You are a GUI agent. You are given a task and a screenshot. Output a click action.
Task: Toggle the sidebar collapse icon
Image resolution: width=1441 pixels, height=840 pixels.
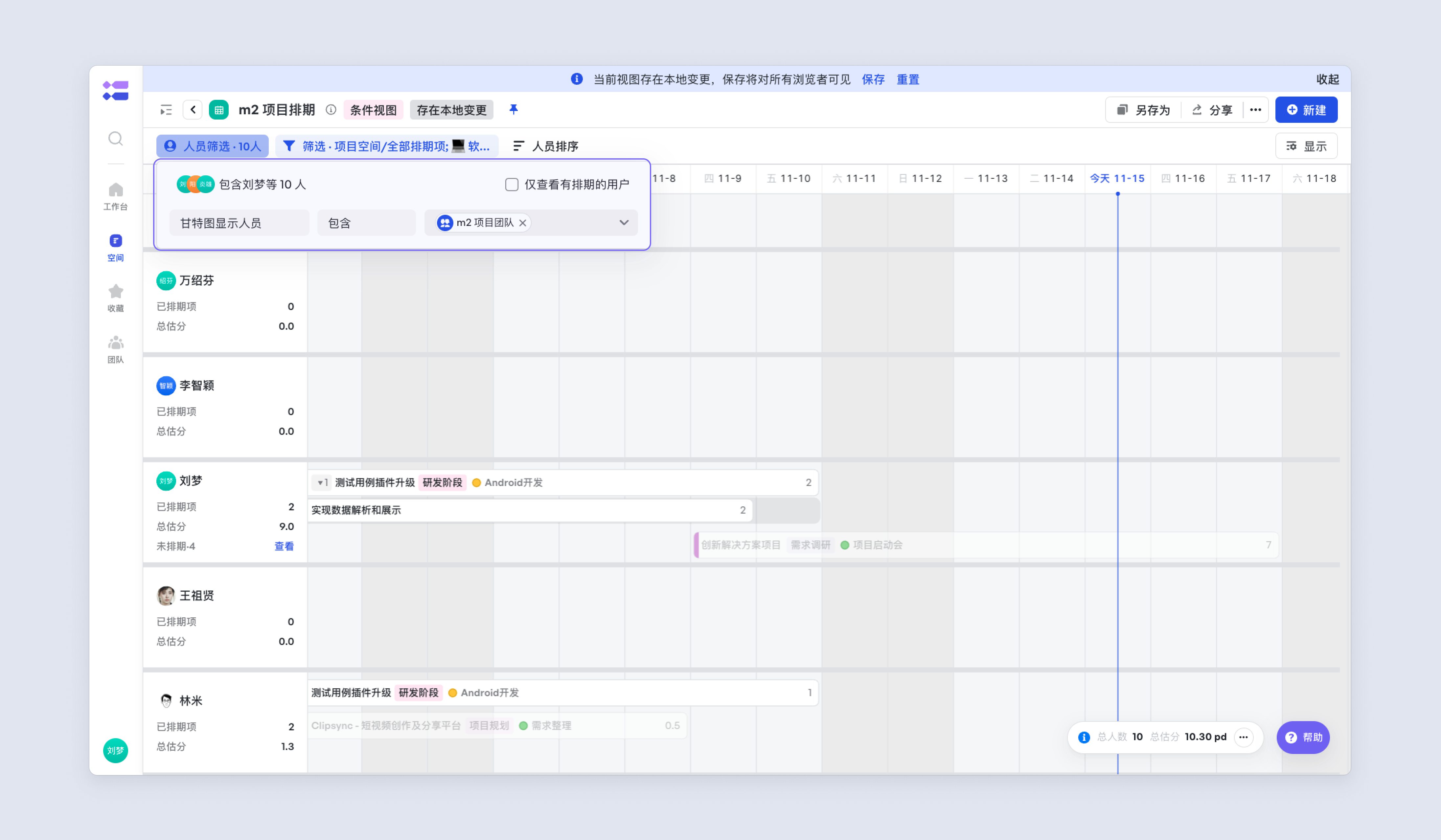click(x=166, y=110)
